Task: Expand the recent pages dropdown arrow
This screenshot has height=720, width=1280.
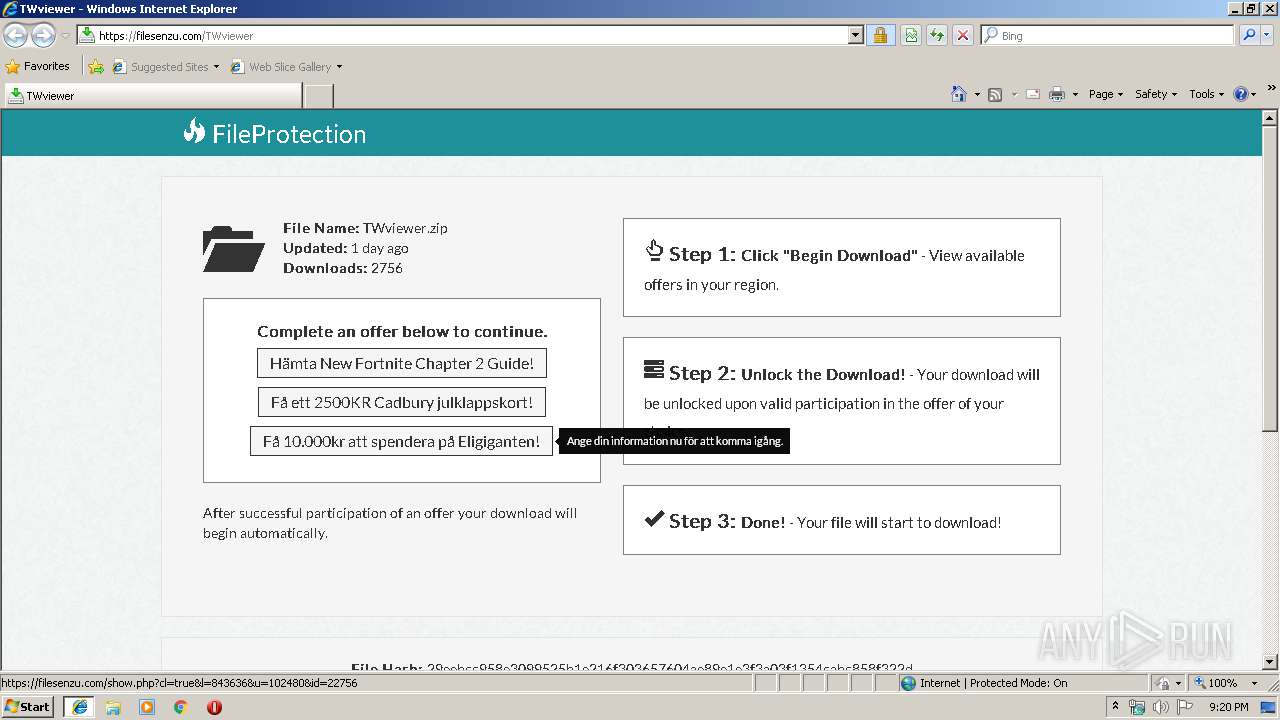Action: point(65,35)
